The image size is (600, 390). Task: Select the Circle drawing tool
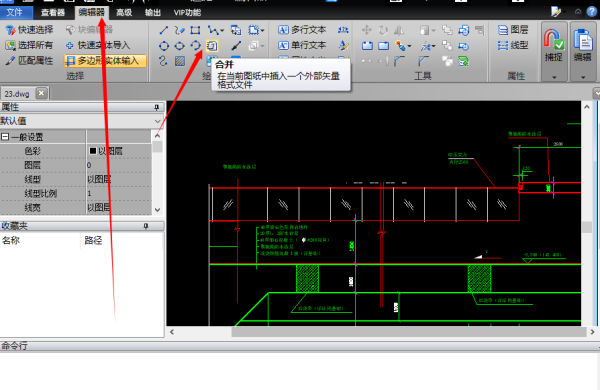coord(164,46)
